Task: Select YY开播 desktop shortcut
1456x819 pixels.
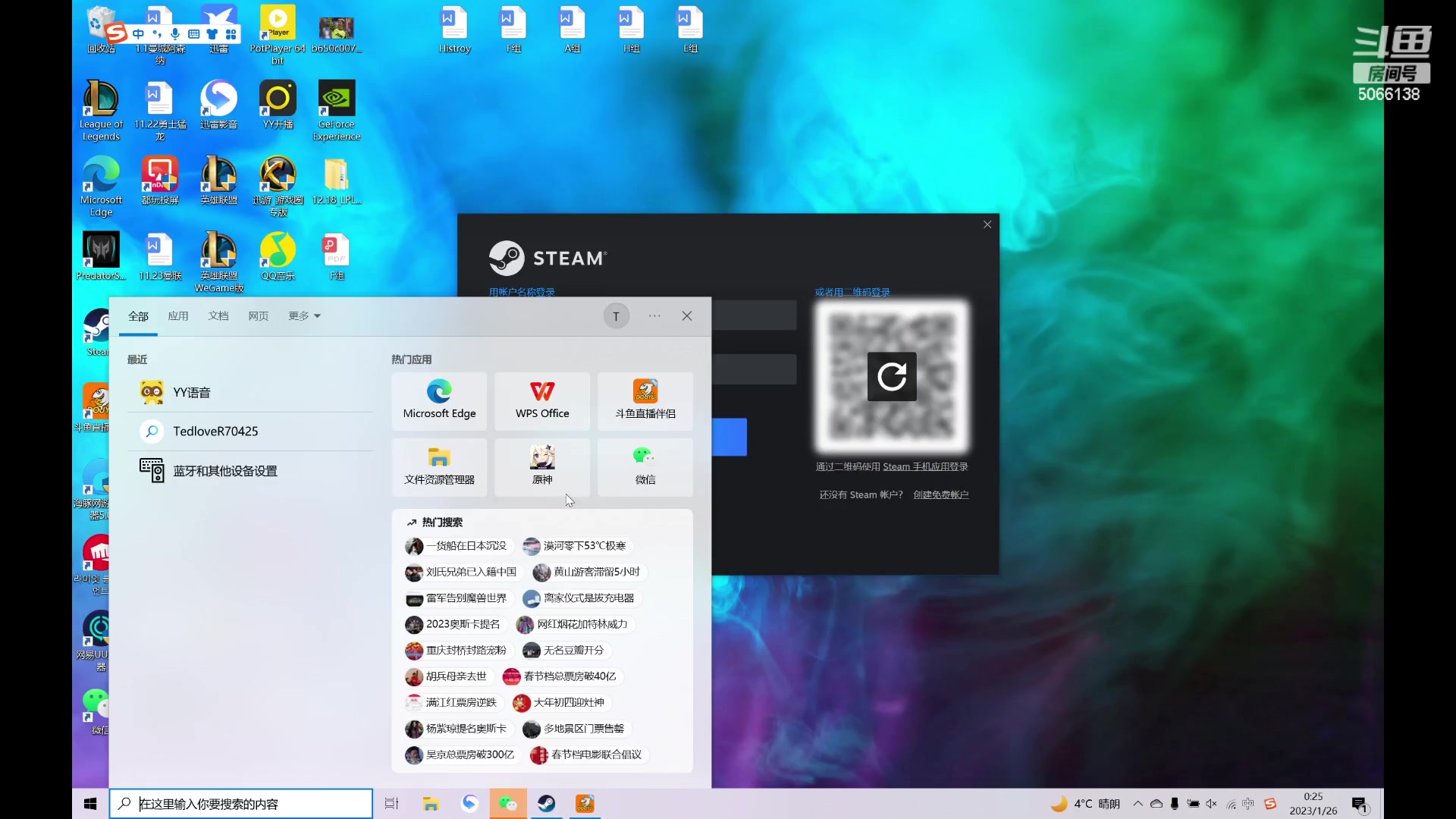Action: coord(278,105)
